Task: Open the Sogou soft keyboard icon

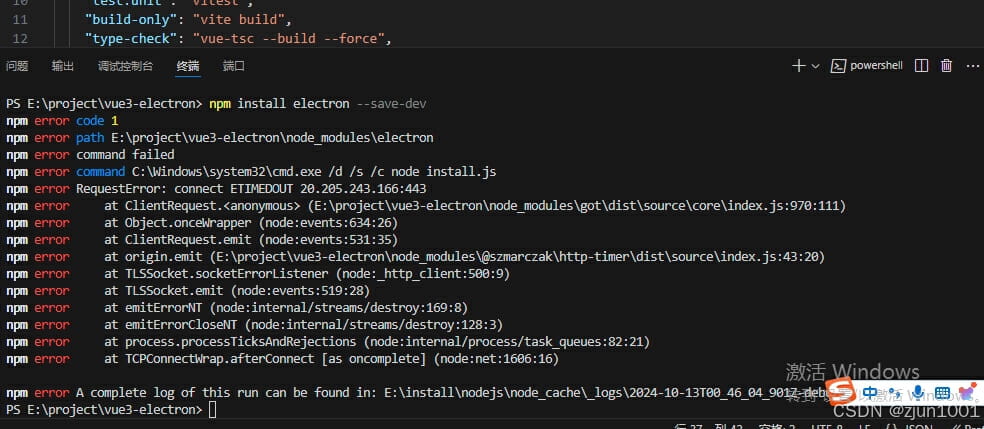Action: coord(943,393)
